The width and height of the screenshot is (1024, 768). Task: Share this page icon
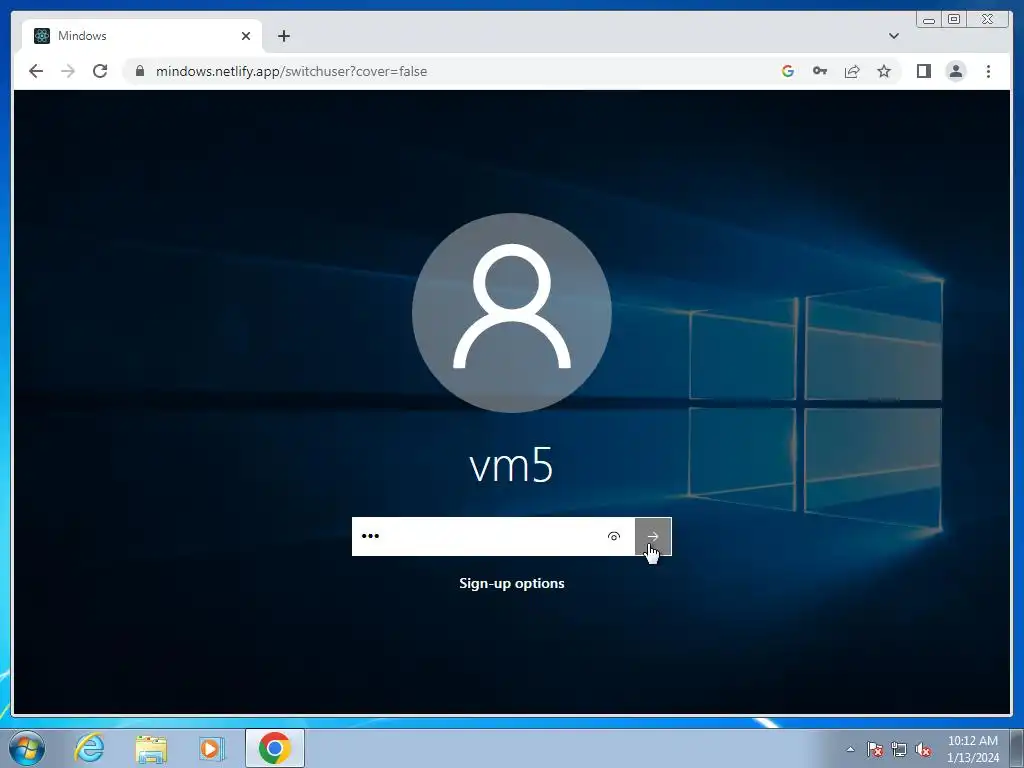(x=852, y=71)
